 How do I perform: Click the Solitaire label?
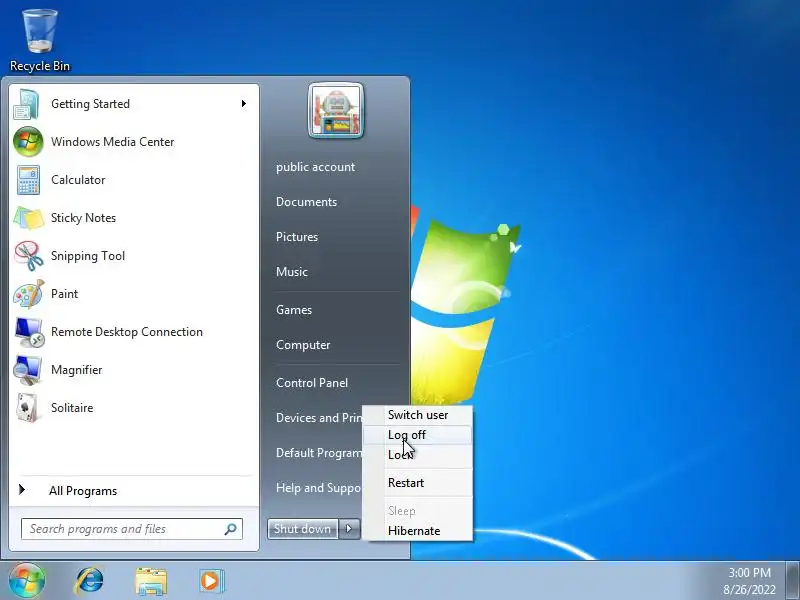[x=72, y=408]
